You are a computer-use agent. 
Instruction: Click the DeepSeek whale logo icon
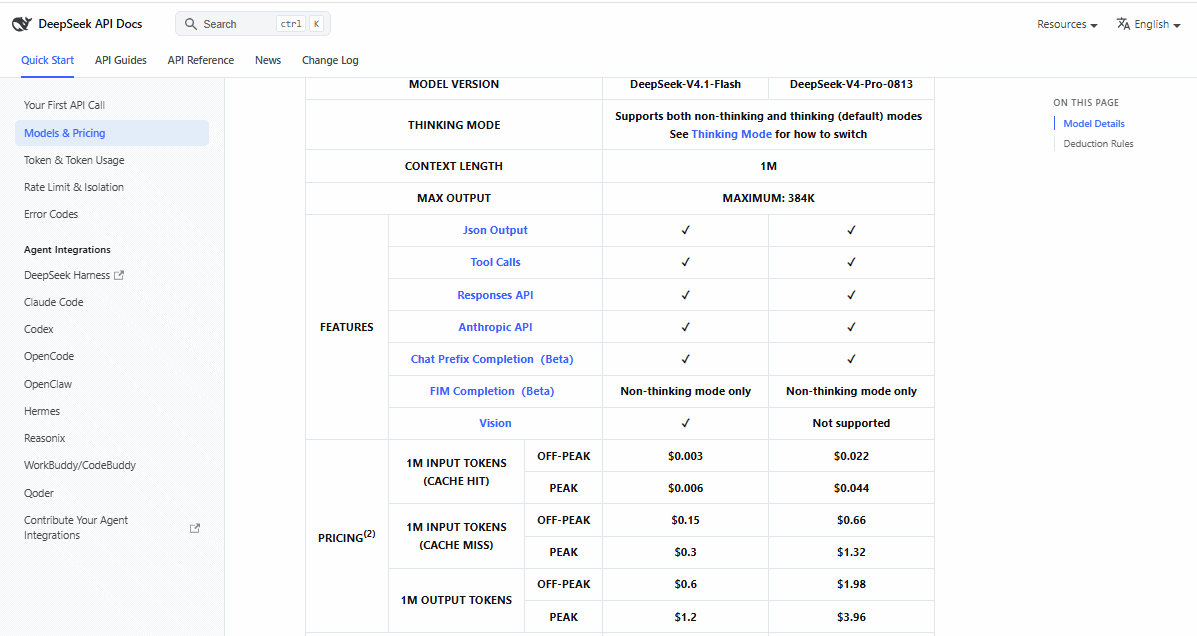click(x=21, y=24)
